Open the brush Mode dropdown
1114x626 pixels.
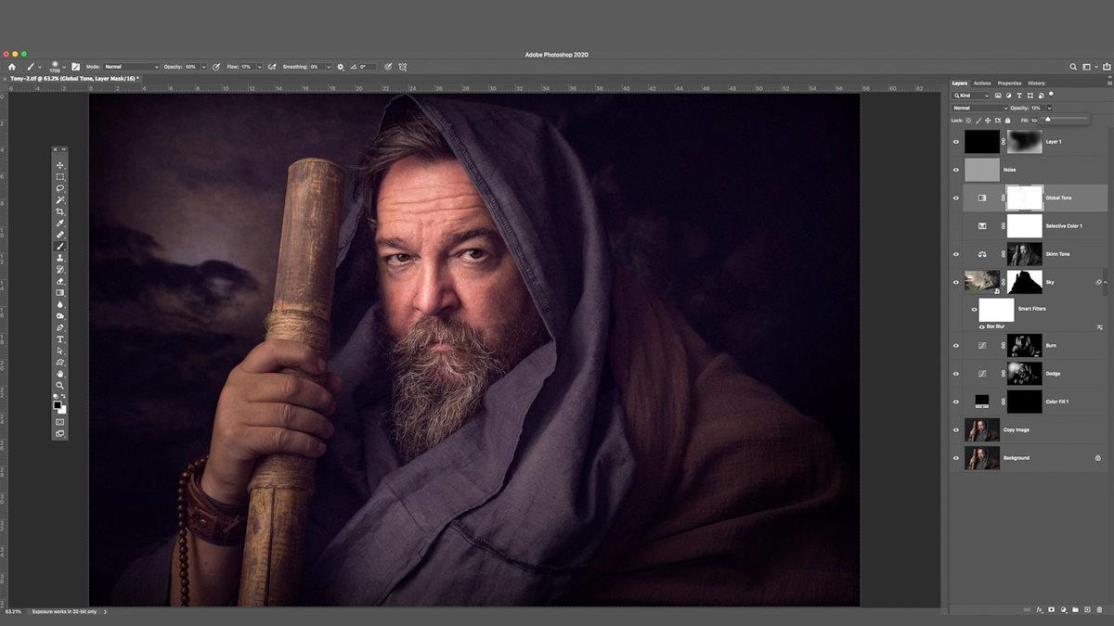point(131,67)
